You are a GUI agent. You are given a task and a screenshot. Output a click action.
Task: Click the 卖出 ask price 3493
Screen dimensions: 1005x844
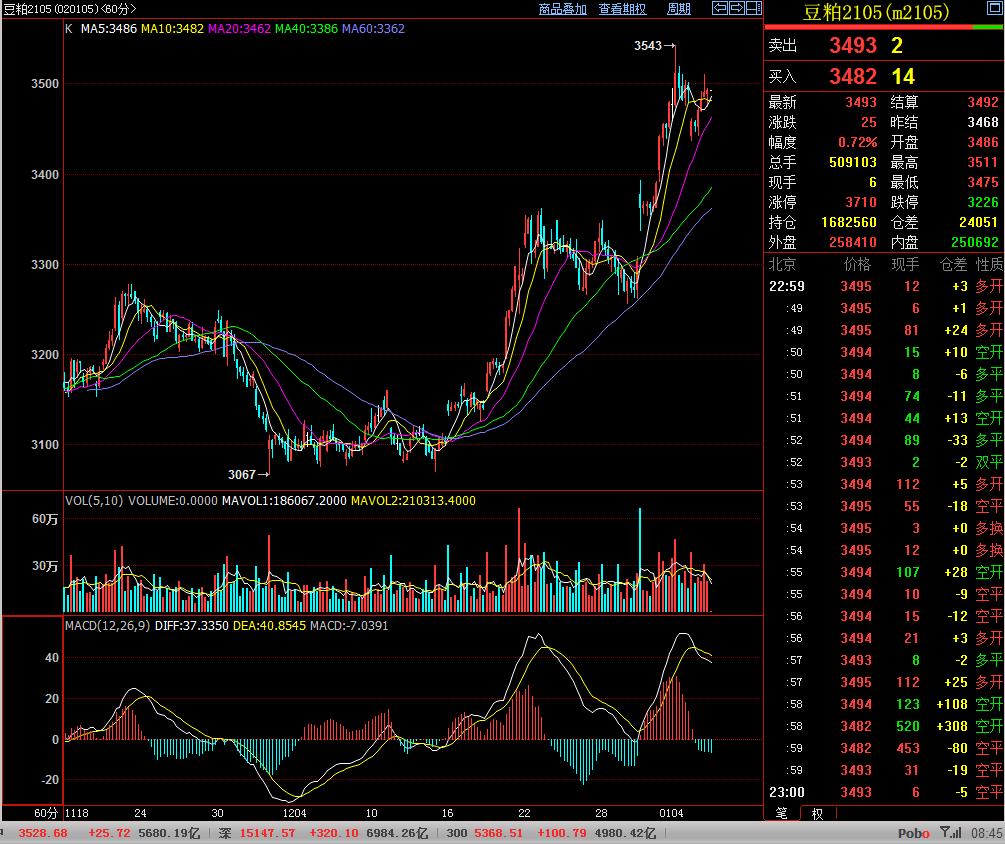coord(852,46)
